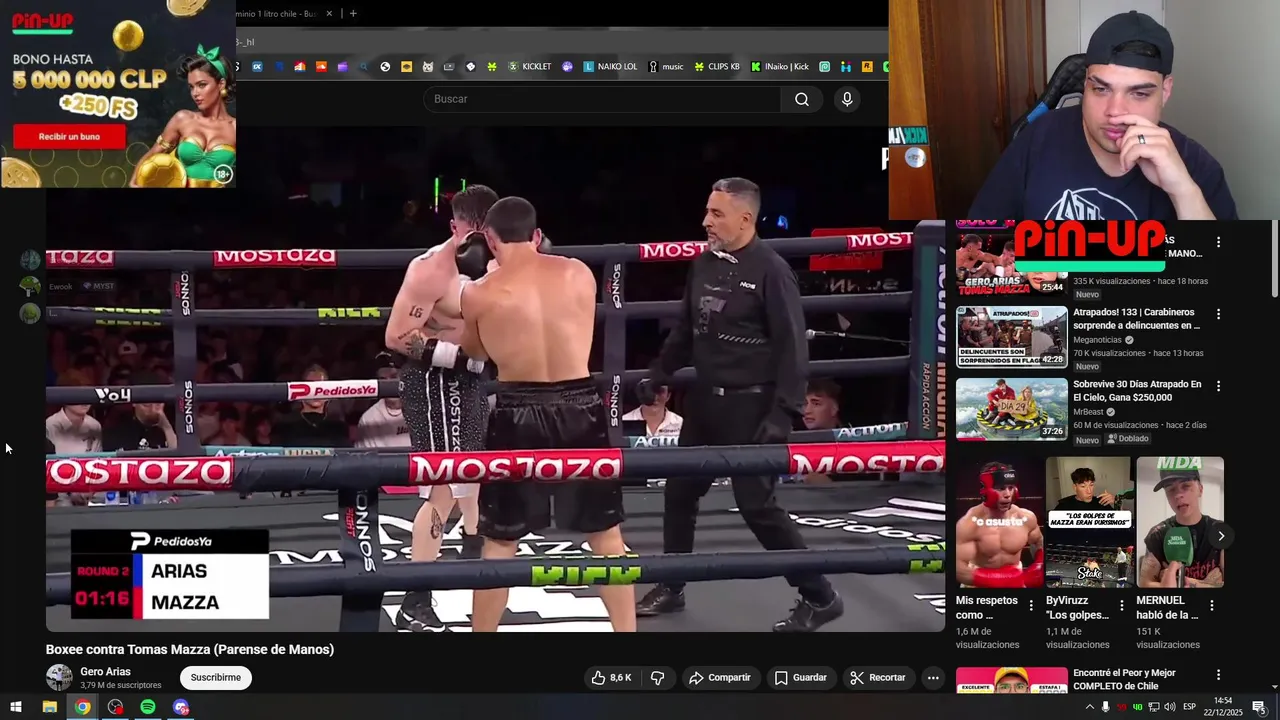Image resolution: width=1280 pixels, height=720 pixels.
Task: Like the video with 8,6 K likes
Action: [611, 678]
